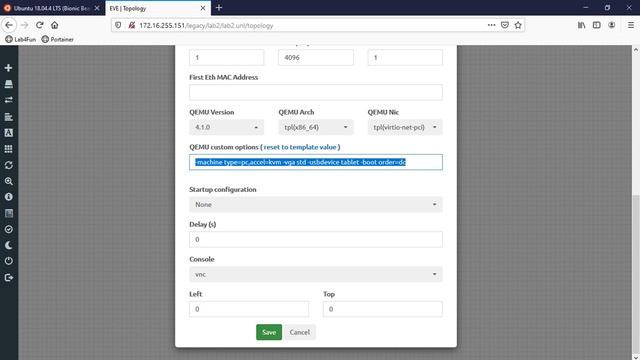Open the QEMU Version dropdown
640x360 pixels.
tap(227, 127)
